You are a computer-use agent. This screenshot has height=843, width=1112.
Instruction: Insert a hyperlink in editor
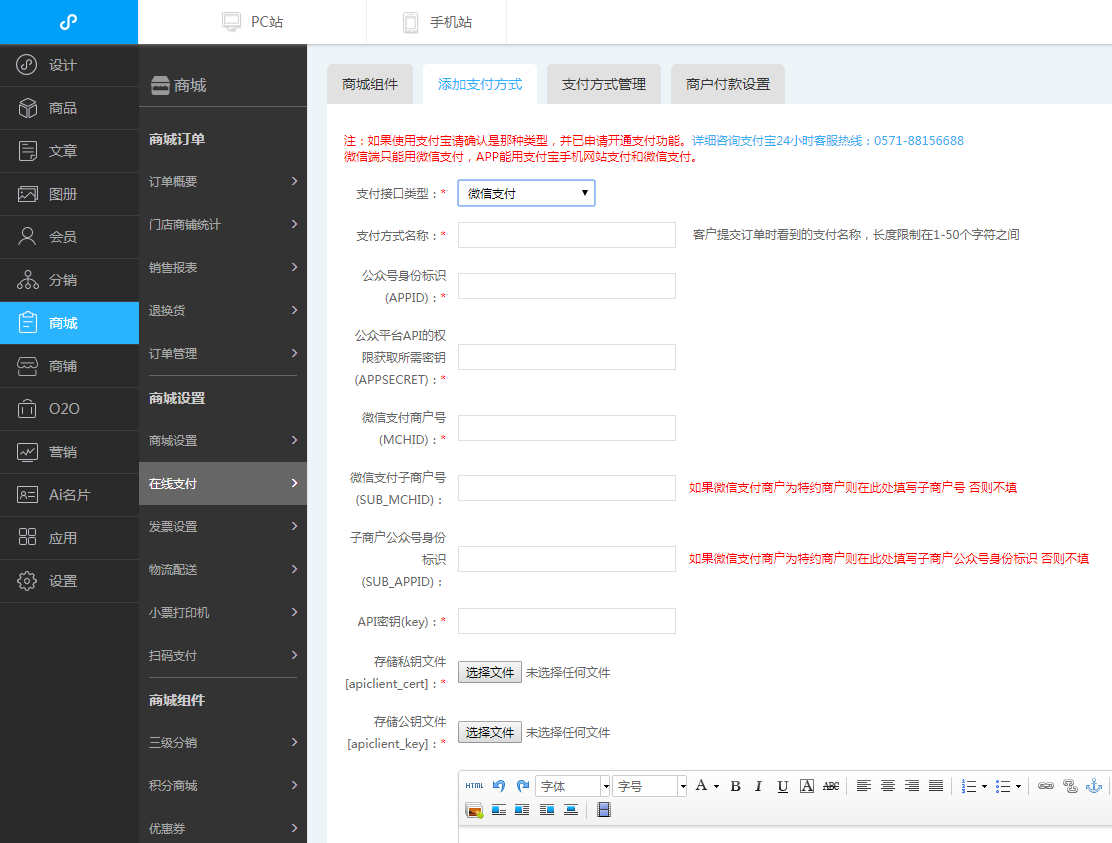click(x=1045, y=786)
